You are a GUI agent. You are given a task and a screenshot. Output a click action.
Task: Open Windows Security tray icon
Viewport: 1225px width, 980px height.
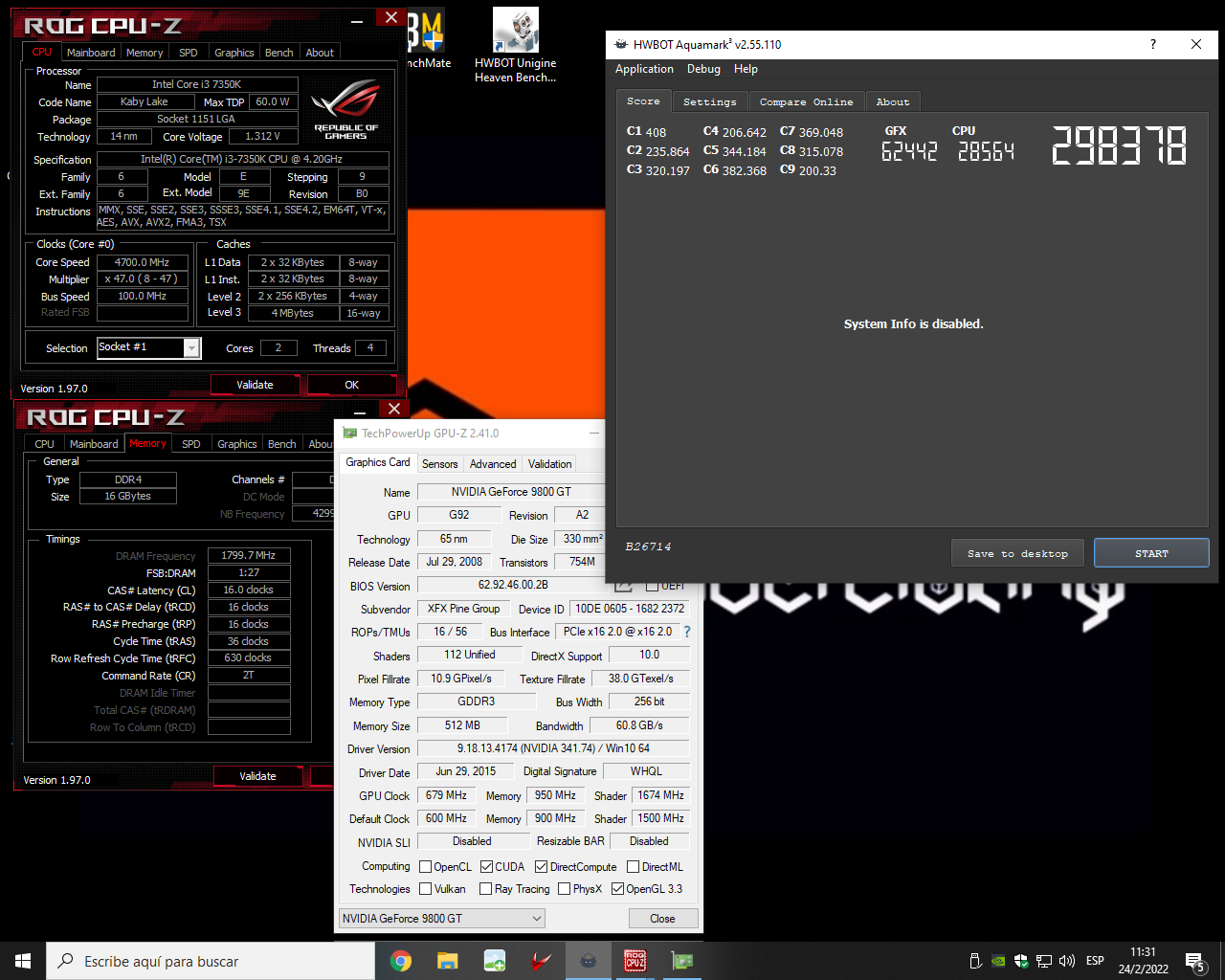1021,961
